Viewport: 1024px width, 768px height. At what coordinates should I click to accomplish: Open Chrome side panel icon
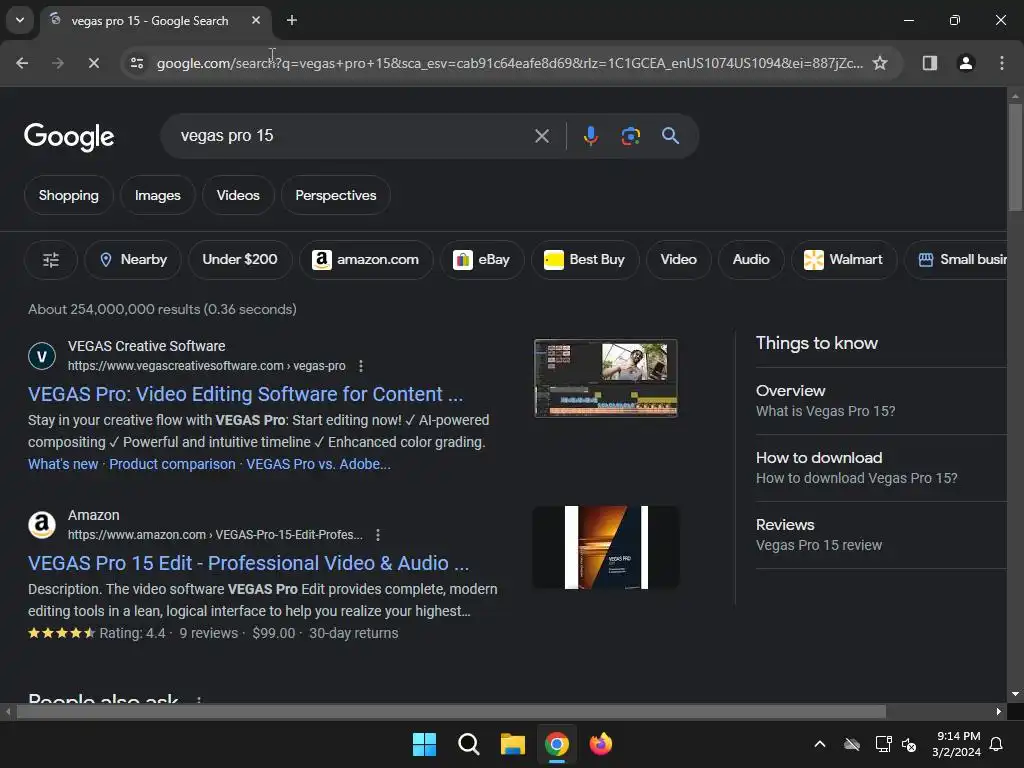point(930,63)
